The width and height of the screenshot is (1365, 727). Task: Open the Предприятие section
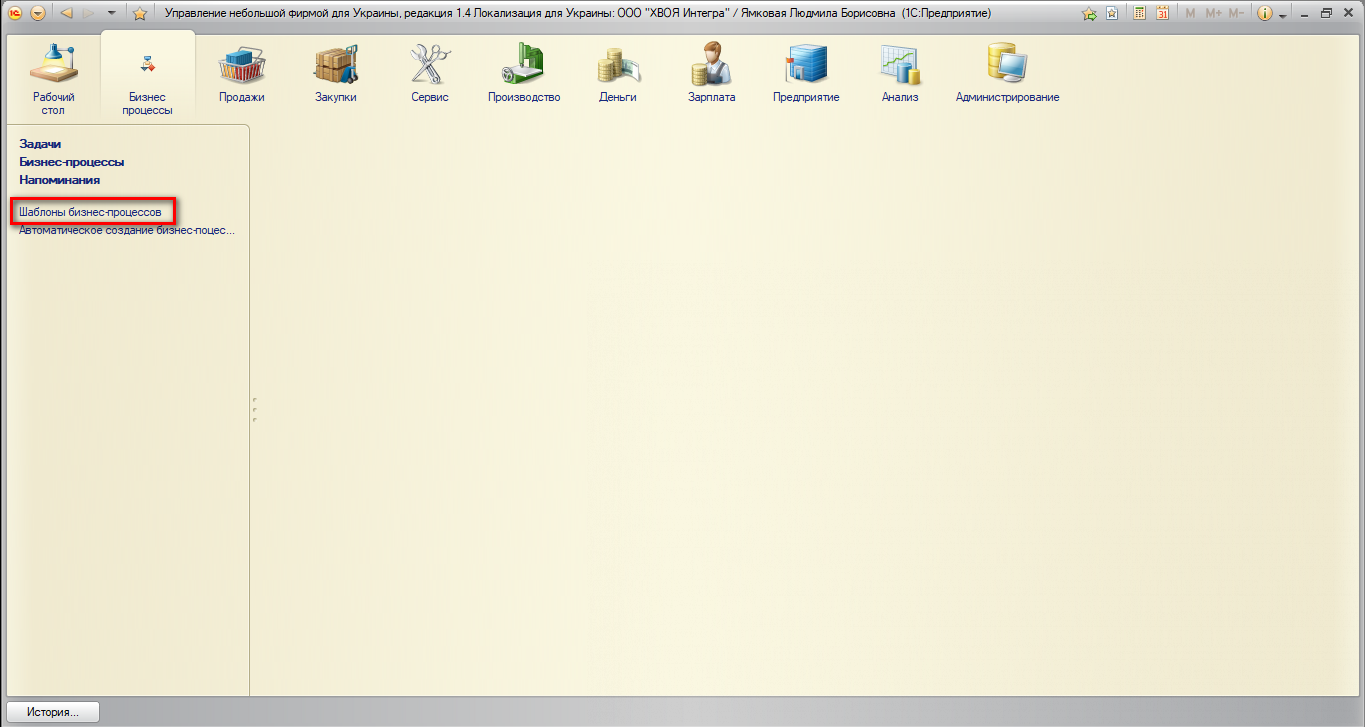[x=805, y=74]
